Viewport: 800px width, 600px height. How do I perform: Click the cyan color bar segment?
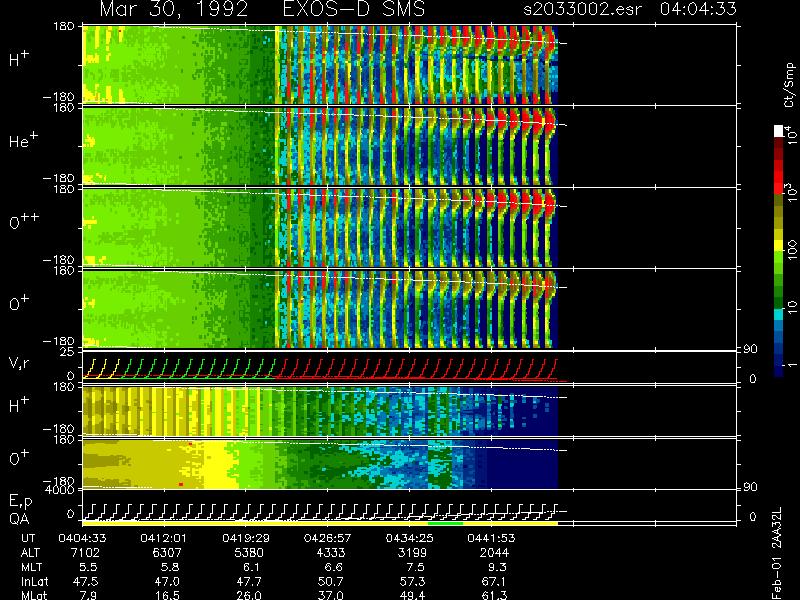point(779,315)
